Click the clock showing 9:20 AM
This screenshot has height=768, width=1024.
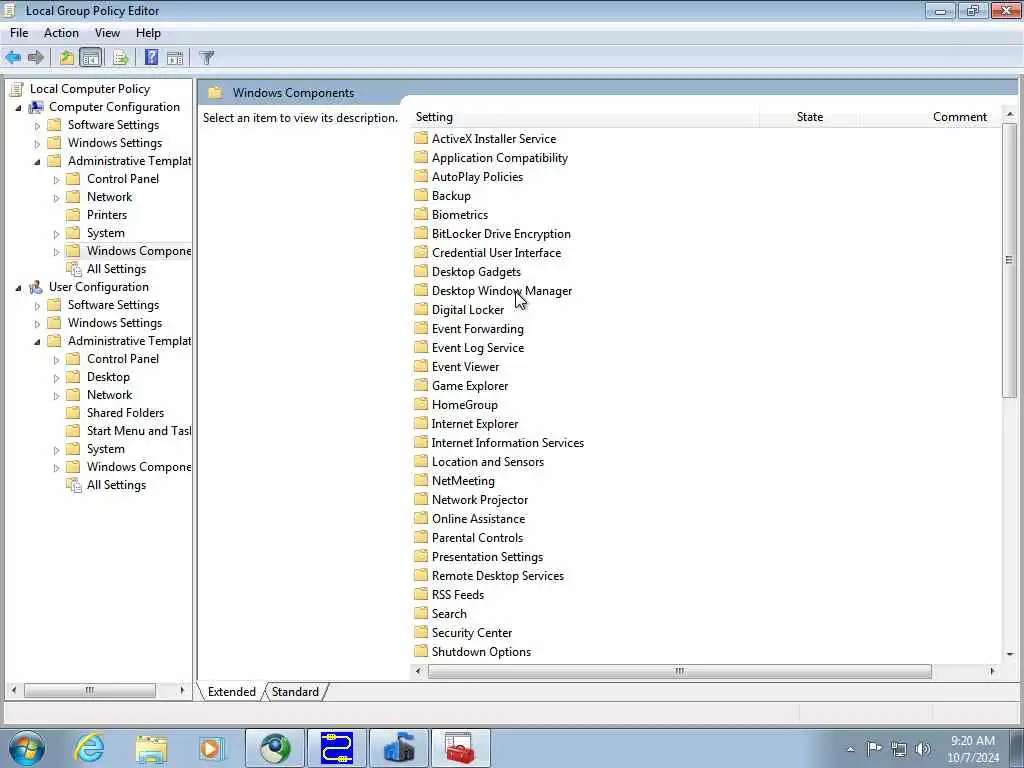click(x=972, y=741)
